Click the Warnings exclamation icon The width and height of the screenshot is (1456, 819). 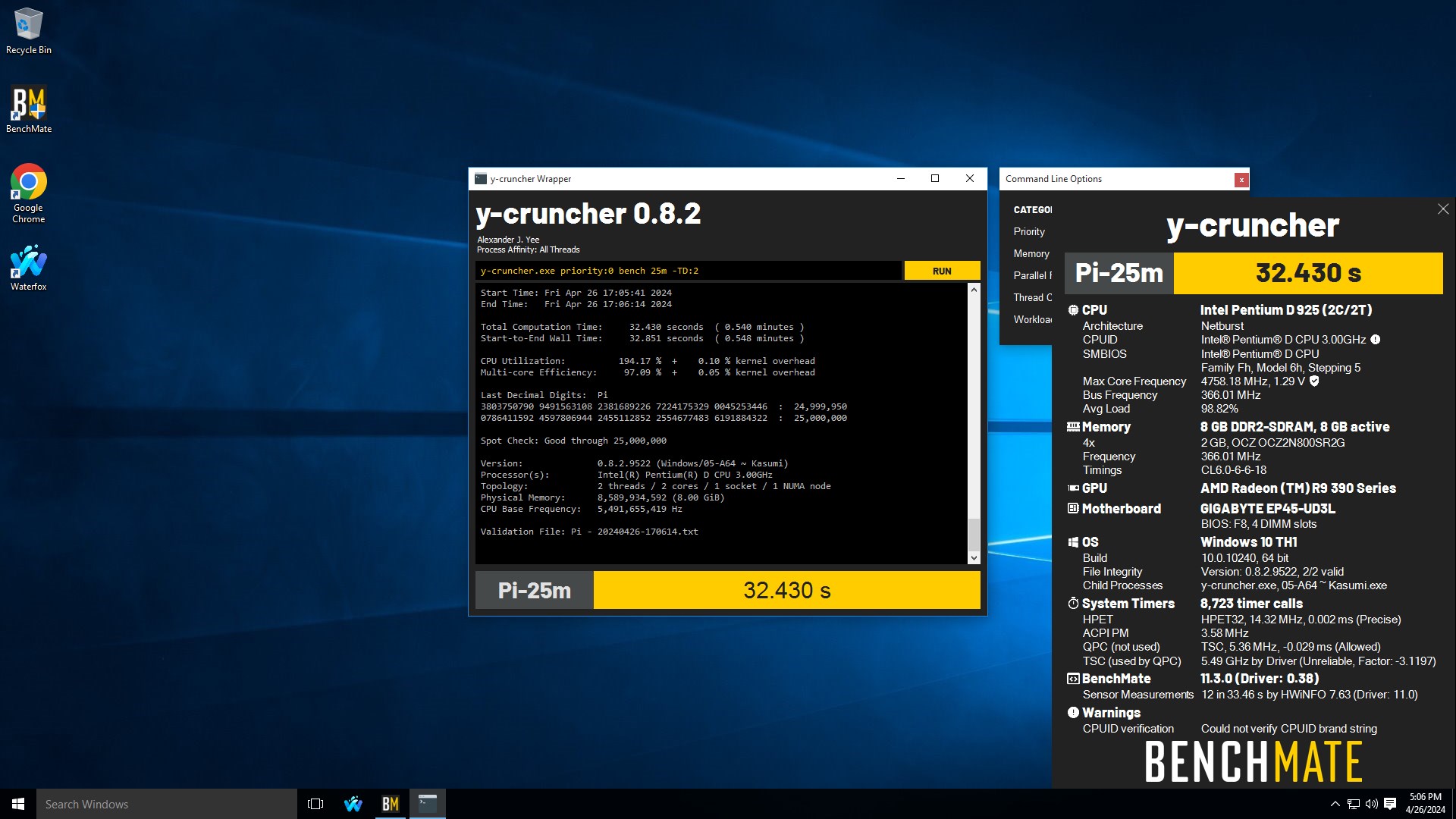tap(1073, 713)
